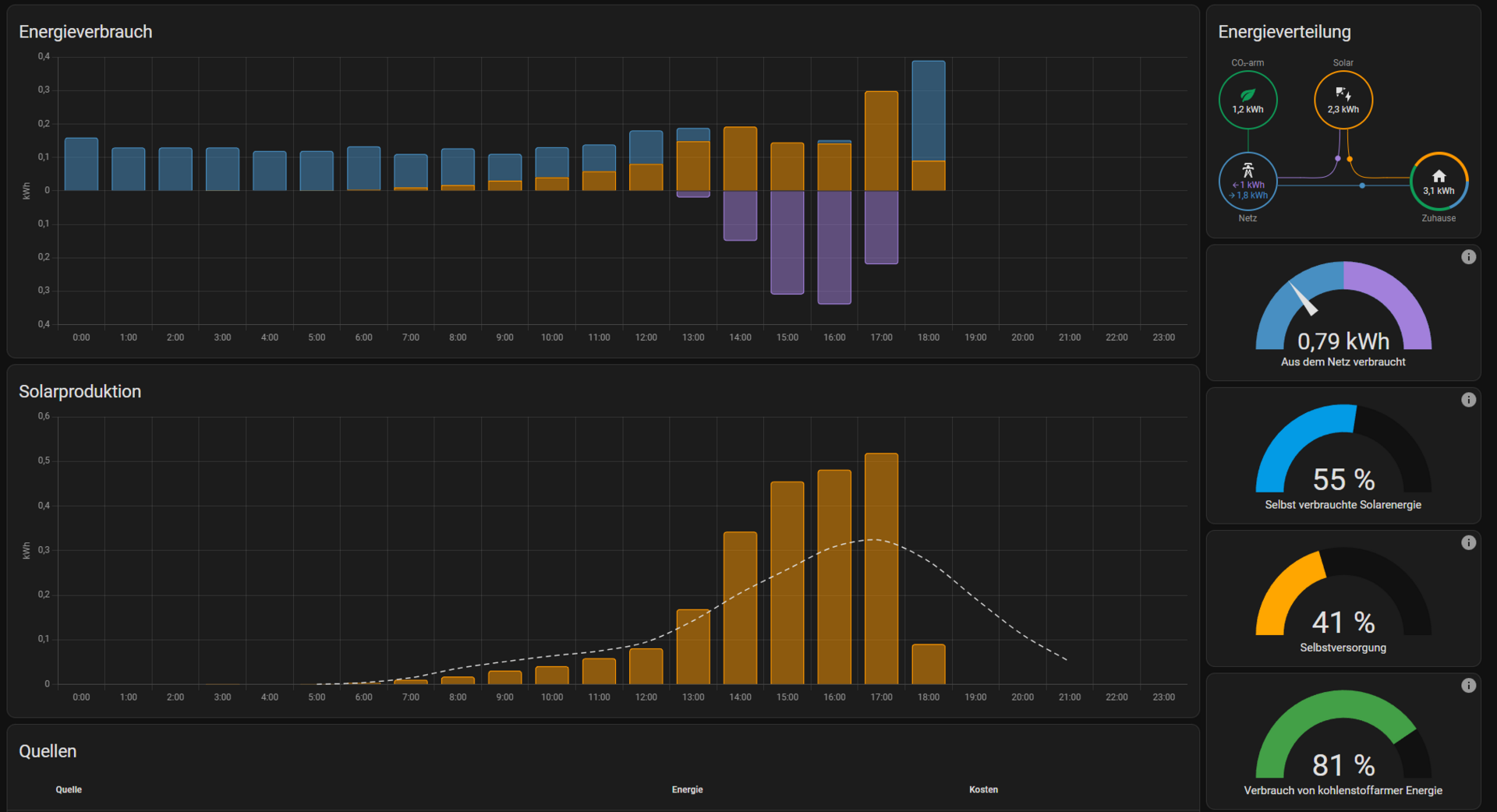Click the Energieverteilung card title
Viewport: 1497px width, 812px height.
point(1284,32)
